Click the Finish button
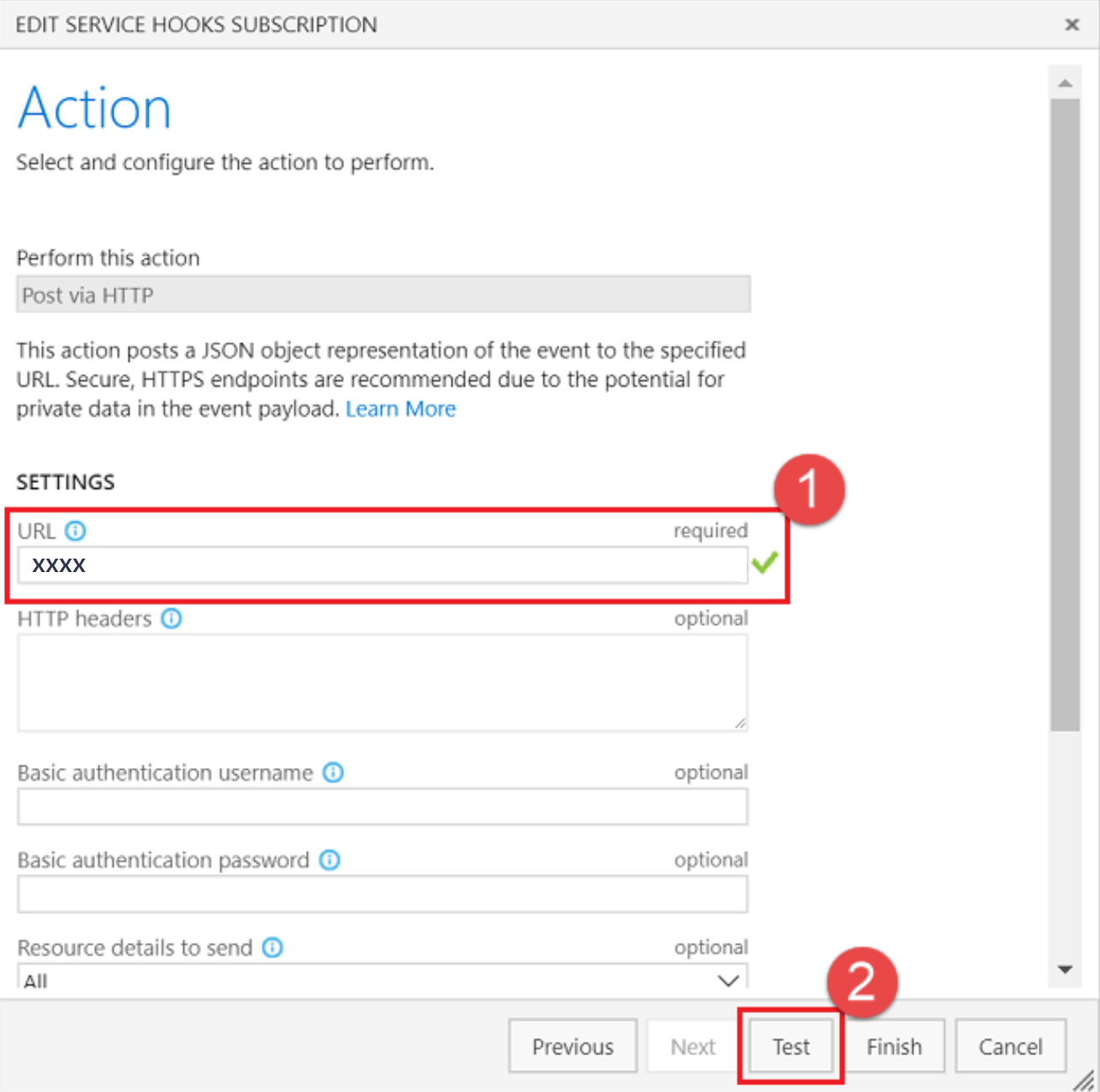The height and width of the screenshot is (1092, 1100). (894, 1046)
